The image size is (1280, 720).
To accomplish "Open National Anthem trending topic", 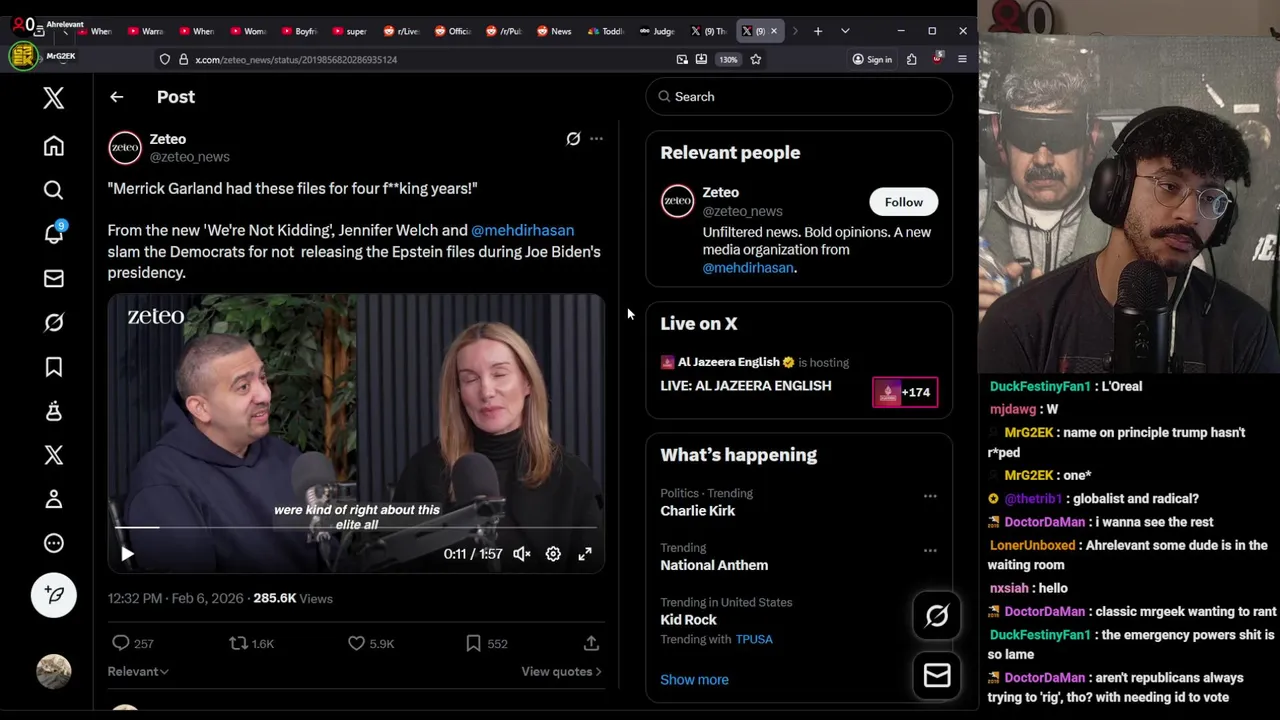I will pyautogui.click(x=714, y=565).
